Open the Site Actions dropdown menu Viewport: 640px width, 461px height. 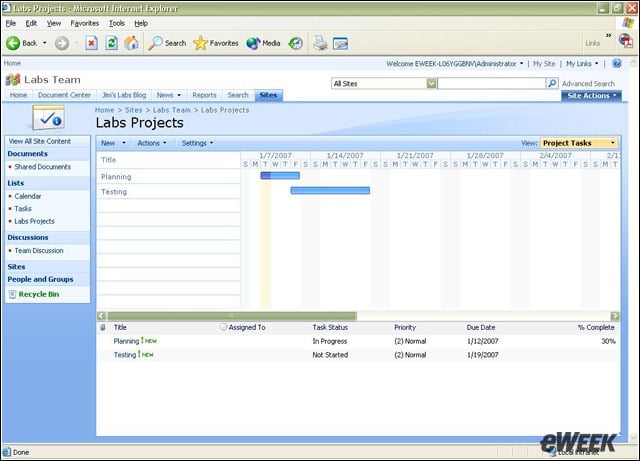(591, 96)
